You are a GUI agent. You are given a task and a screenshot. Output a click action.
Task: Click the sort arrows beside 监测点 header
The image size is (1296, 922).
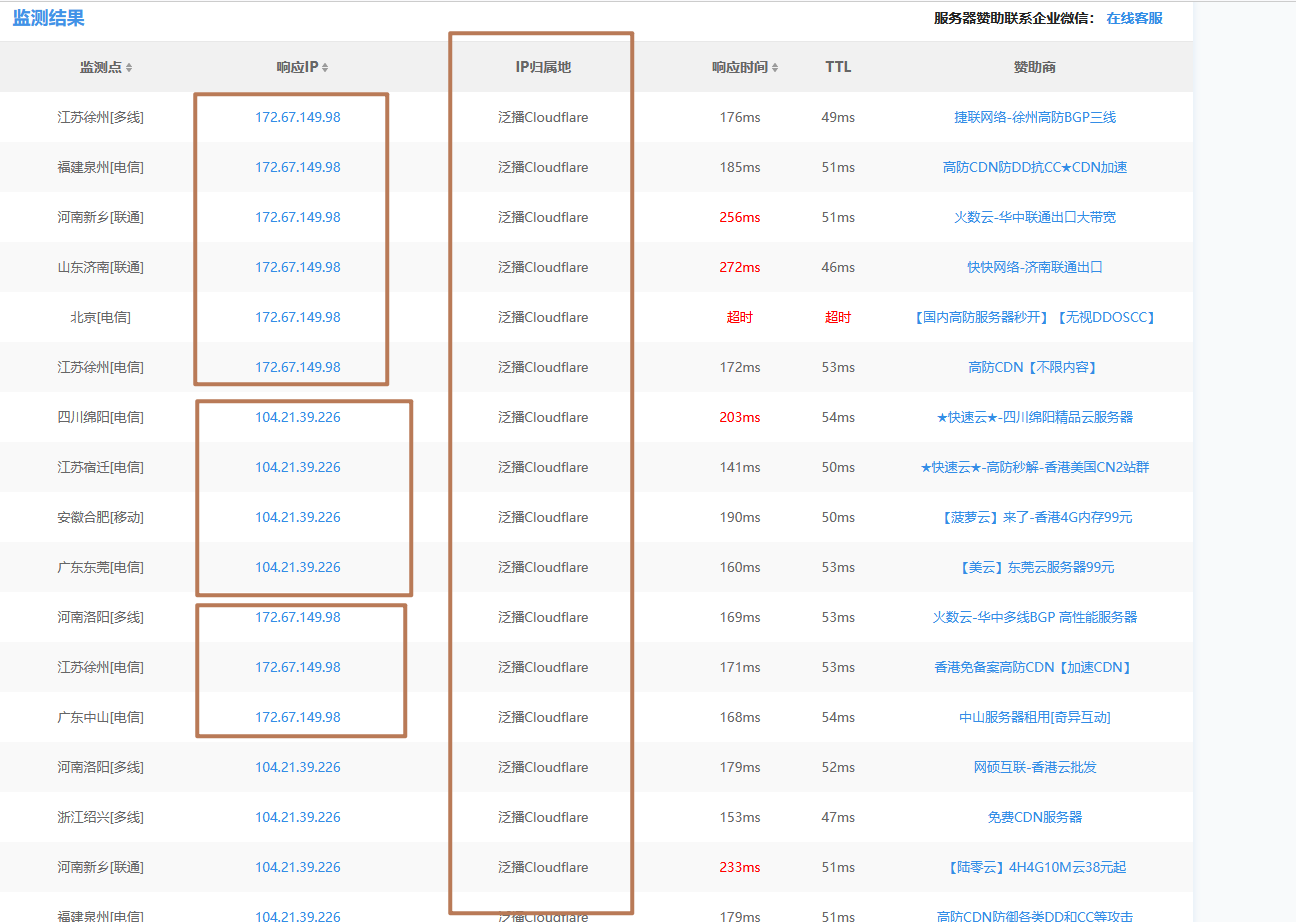click(x=129, y=68)
